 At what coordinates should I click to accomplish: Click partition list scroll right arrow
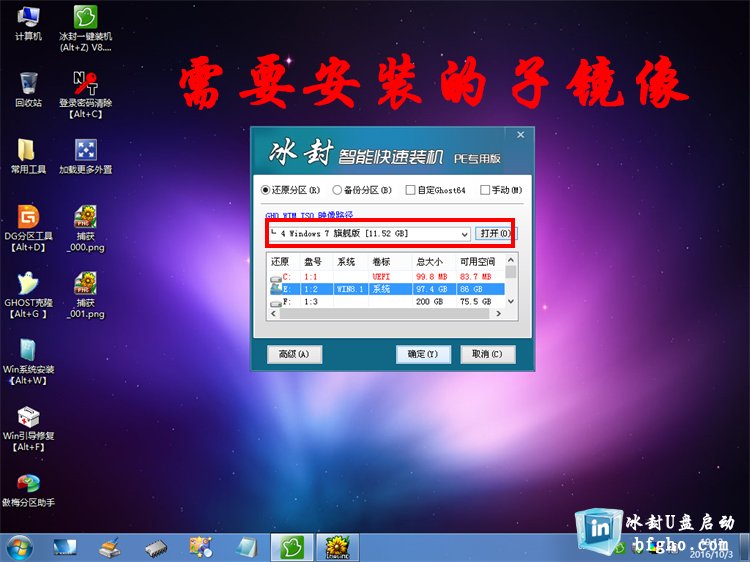pos(498,314)
